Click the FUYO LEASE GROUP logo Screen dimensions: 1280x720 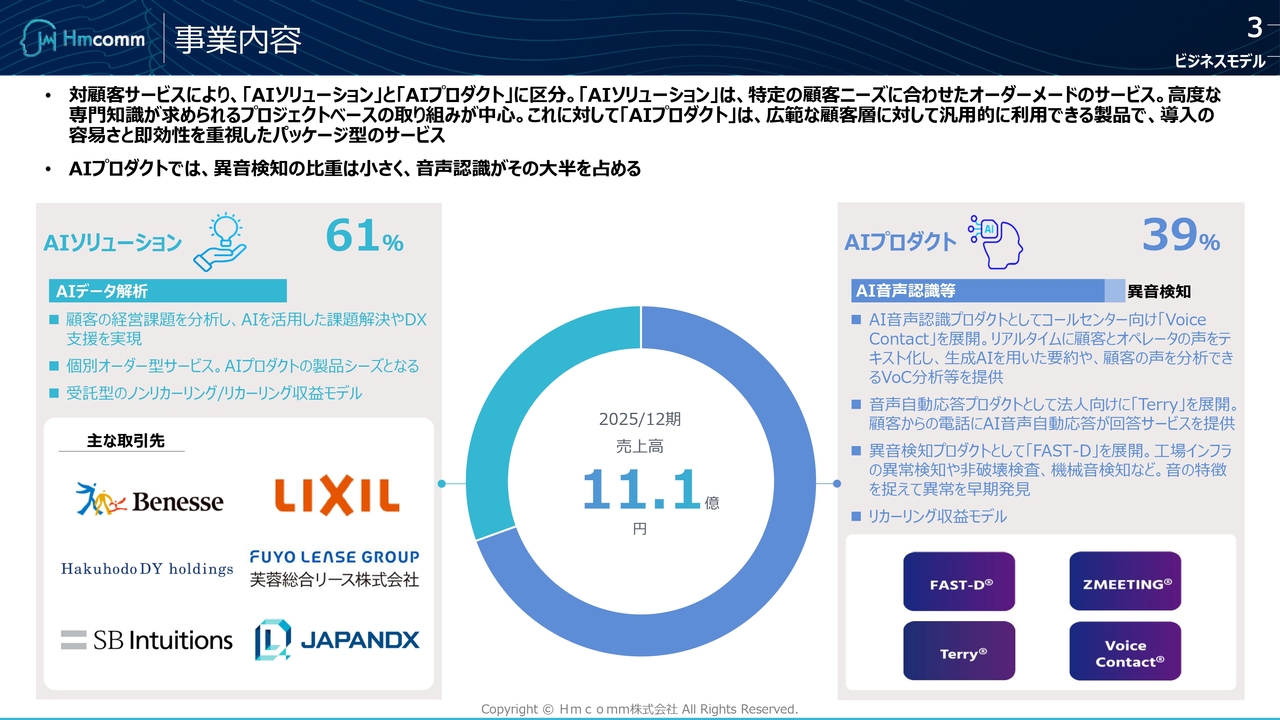coord(336,565)
